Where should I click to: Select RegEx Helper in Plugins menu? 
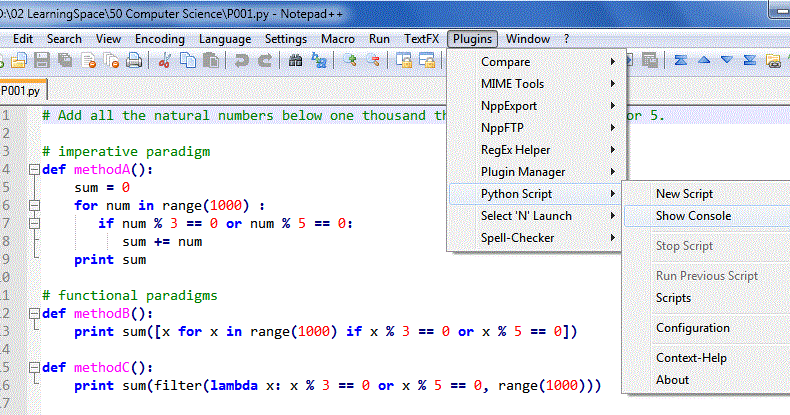[536, 150]
